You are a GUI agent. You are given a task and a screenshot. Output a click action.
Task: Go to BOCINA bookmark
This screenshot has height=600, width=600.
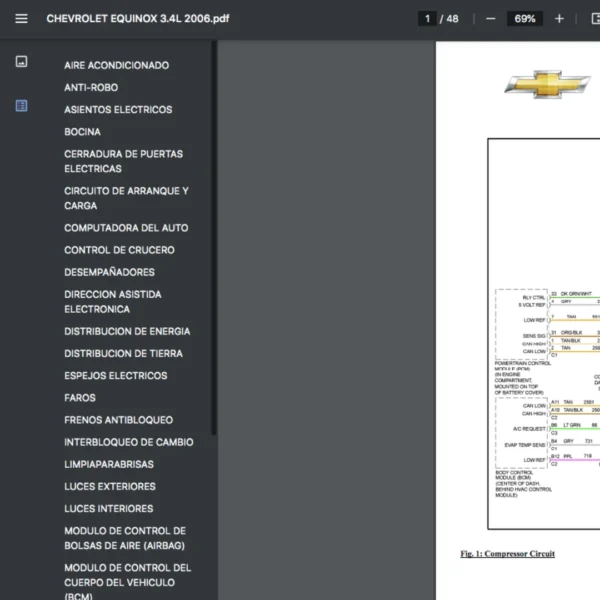coord(82,132)
